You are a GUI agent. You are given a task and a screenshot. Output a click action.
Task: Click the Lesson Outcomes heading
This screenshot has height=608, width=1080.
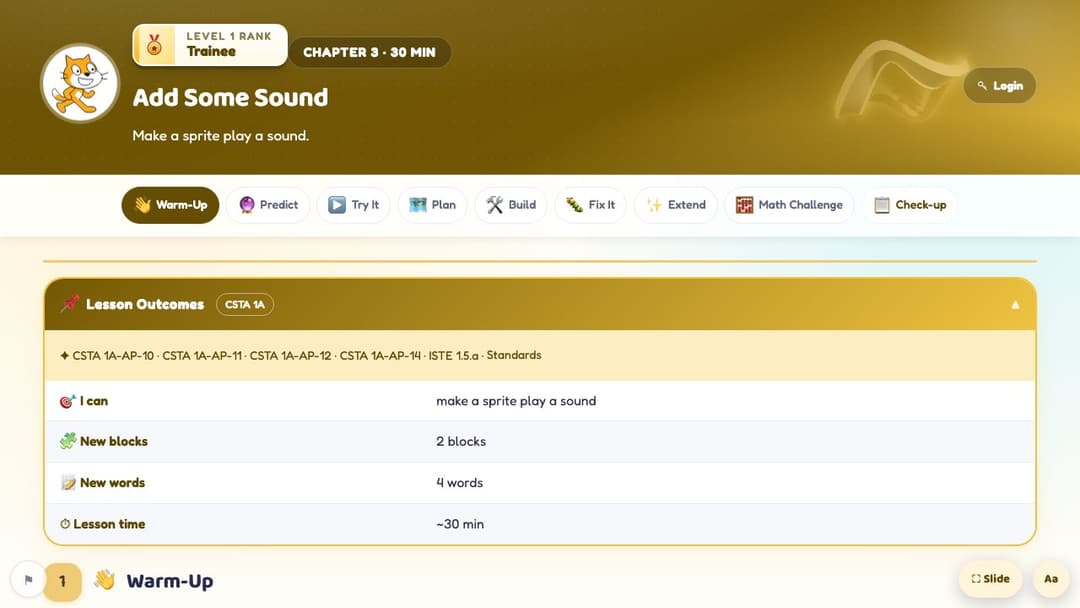click(145, 304)
